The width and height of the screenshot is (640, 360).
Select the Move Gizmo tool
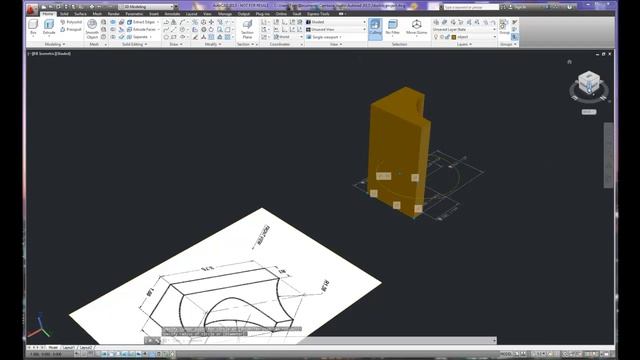416,28
